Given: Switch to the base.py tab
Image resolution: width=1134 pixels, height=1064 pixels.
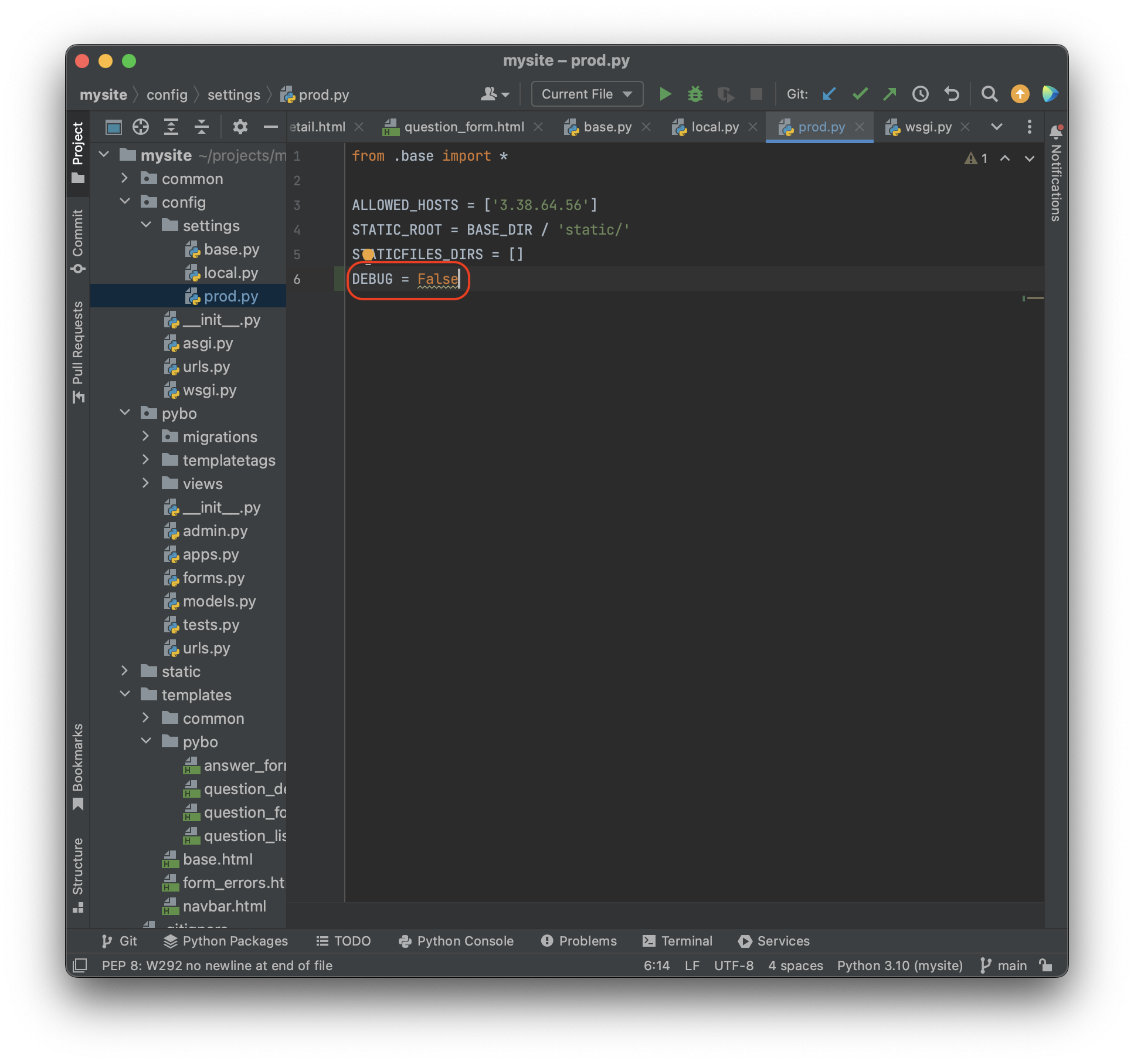Looking at the screenshot, I should [x=607, y=127].
